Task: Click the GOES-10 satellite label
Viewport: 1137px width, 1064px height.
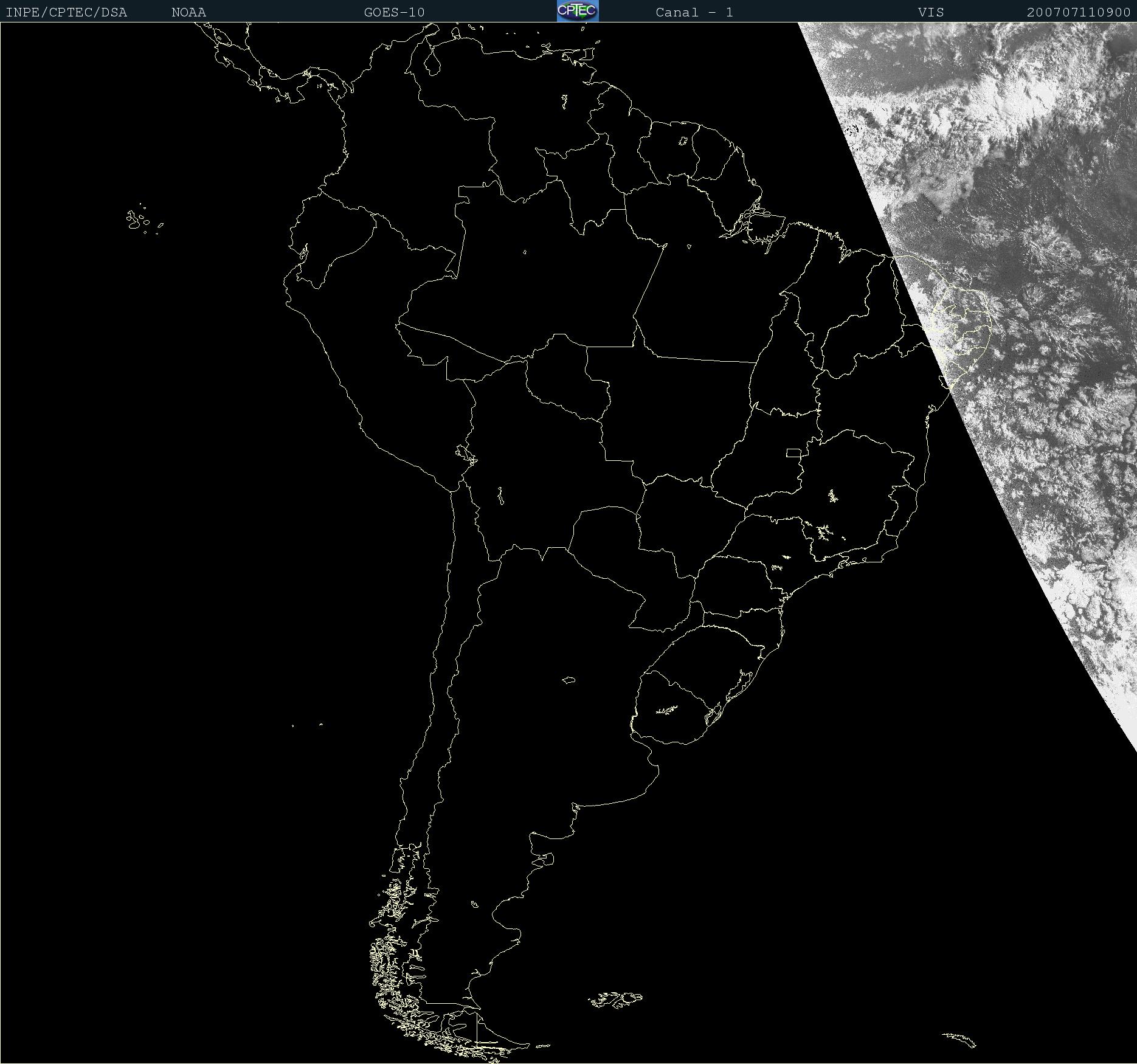Action: pos(395,12)
